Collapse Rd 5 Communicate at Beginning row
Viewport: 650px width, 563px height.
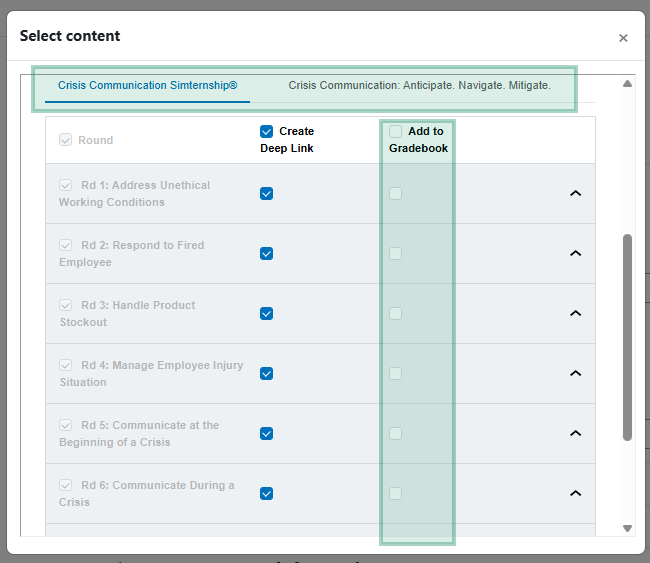coord(575,433)
